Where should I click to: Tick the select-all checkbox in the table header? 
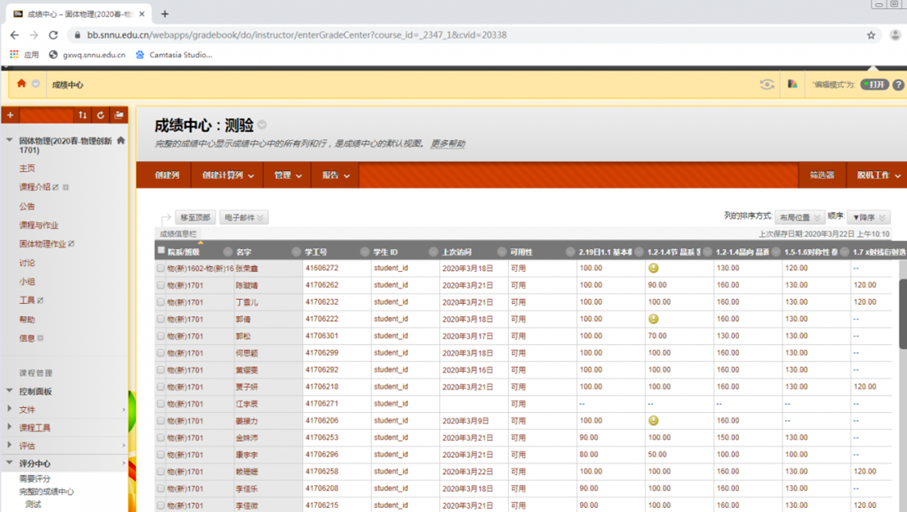pos(161,251)
